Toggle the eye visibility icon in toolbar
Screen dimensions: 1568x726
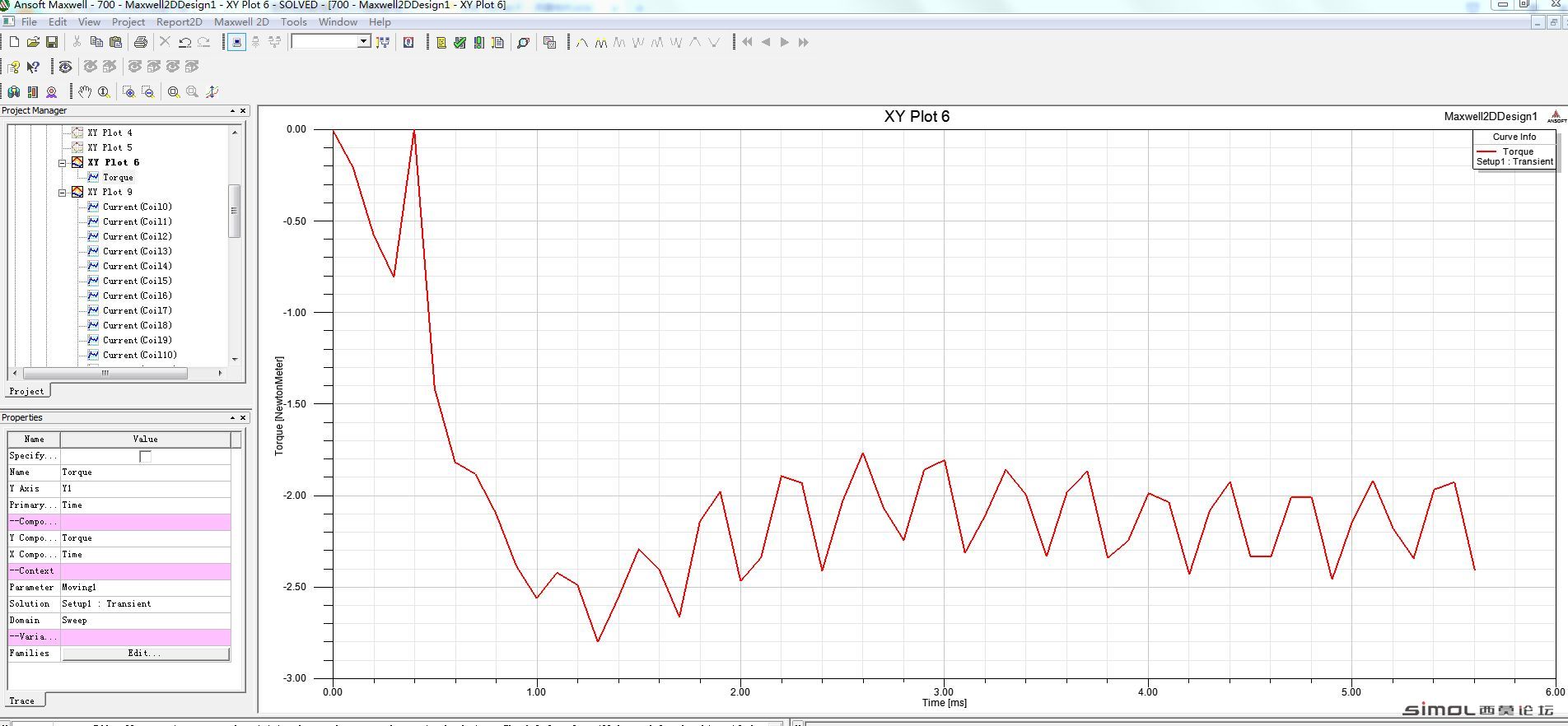pyautogui.click(x=65, y=67)
